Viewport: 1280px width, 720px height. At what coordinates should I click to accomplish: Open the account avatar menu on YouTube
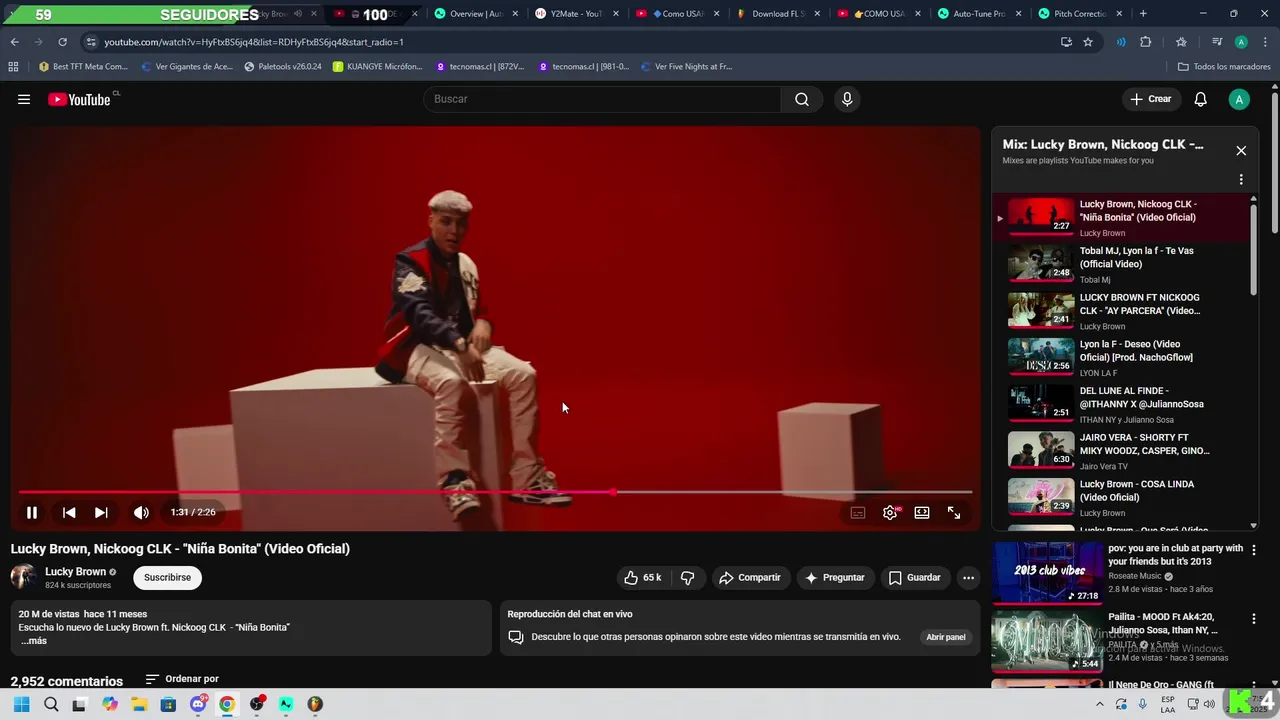[x=1239, y=99]
